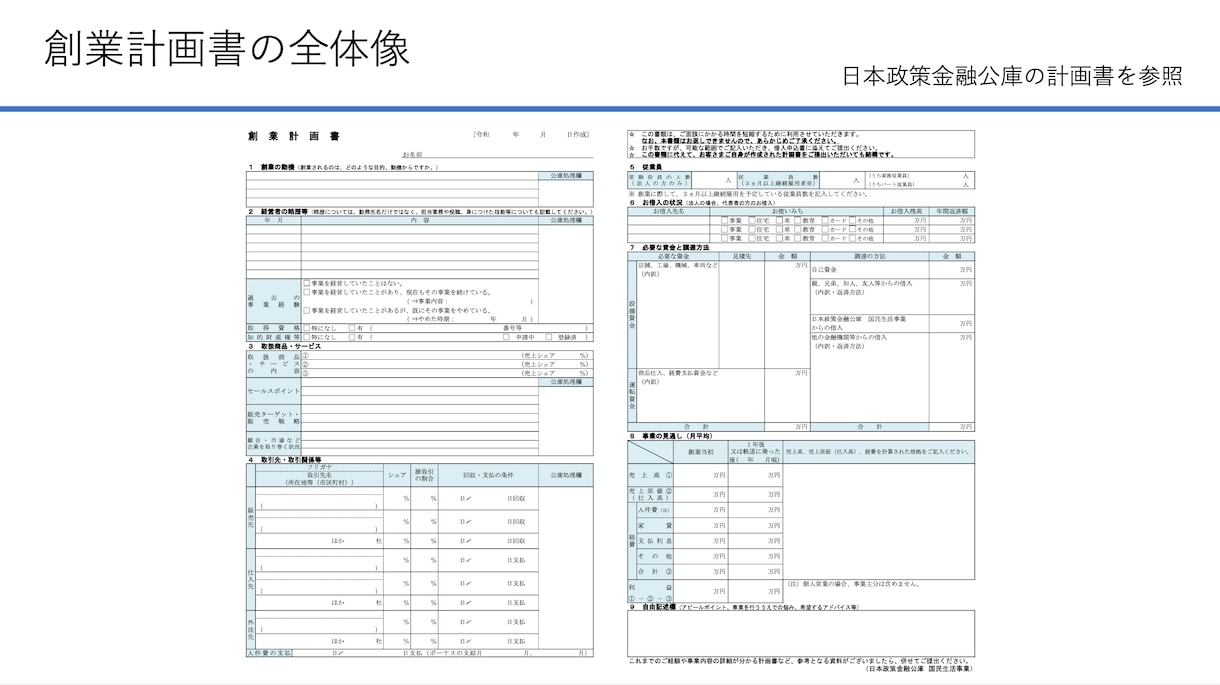This screenshot has width=1220, height=685.
Task: Click the '家賃' row label
Action: point(655,525)
